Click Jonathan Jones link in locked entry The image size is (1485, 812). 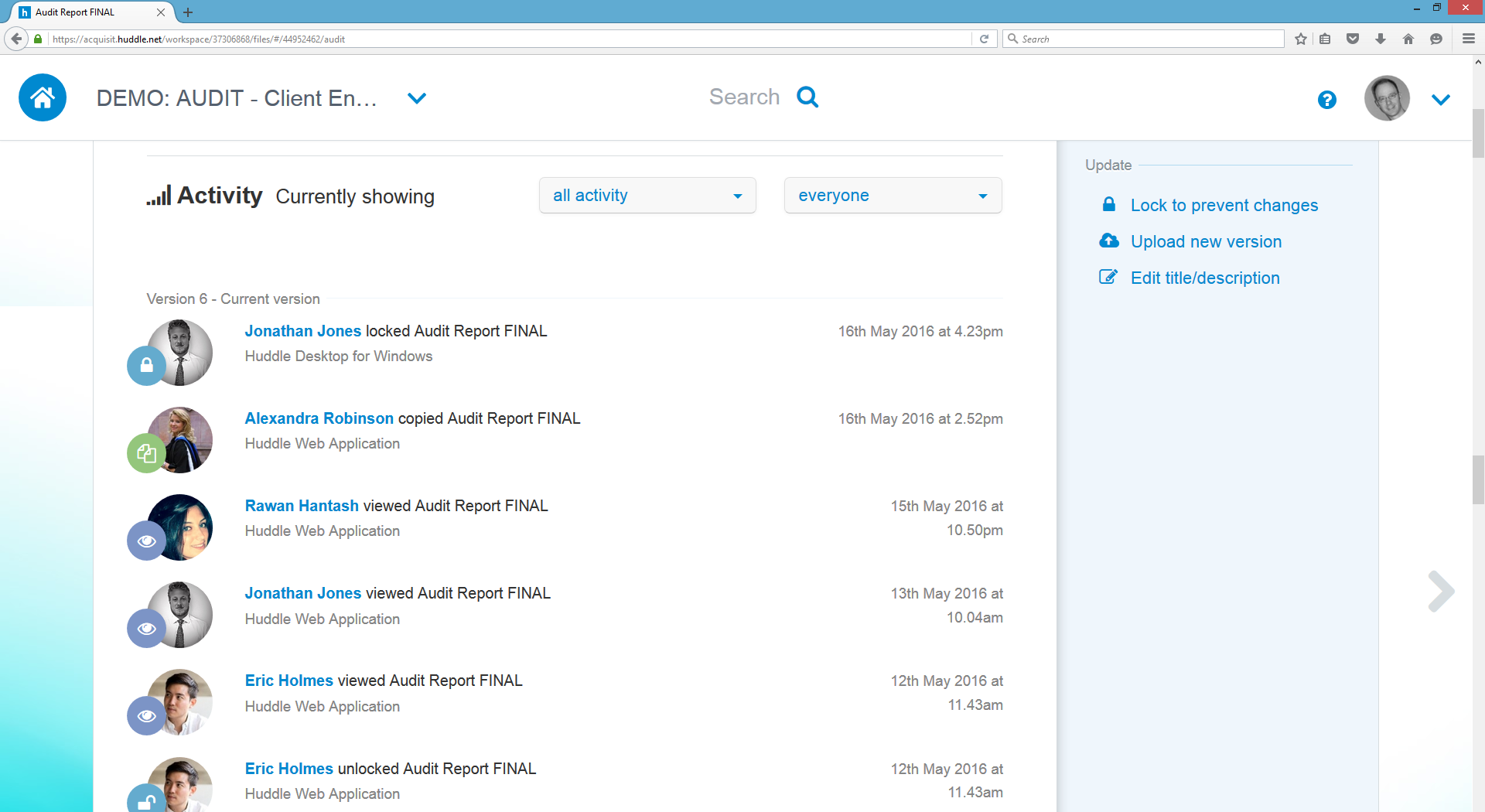303,331
